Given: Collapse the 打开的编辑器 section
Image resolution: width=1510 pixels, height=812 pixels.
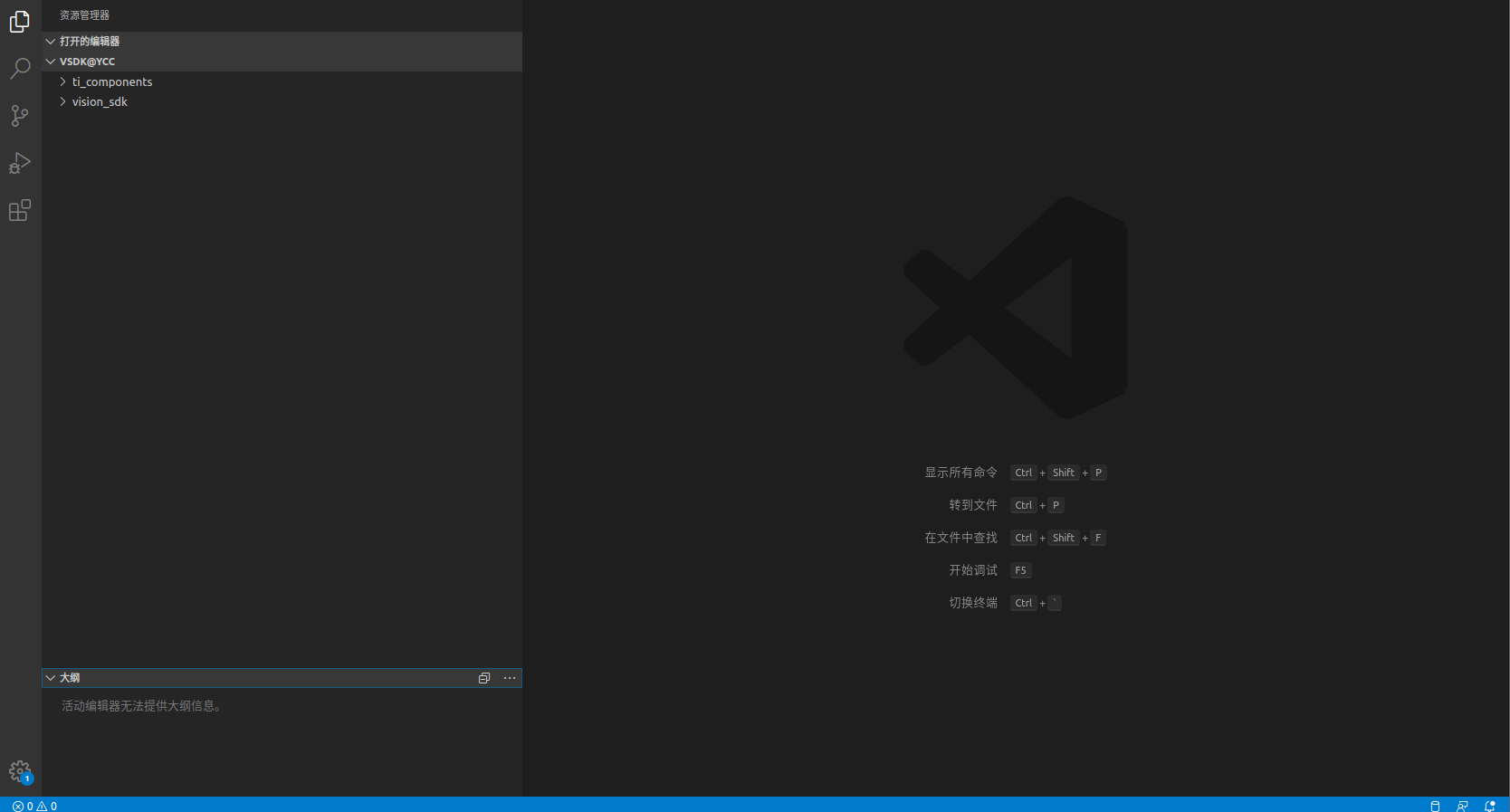Looking at the screenshot, I should [x=282, y=42].
